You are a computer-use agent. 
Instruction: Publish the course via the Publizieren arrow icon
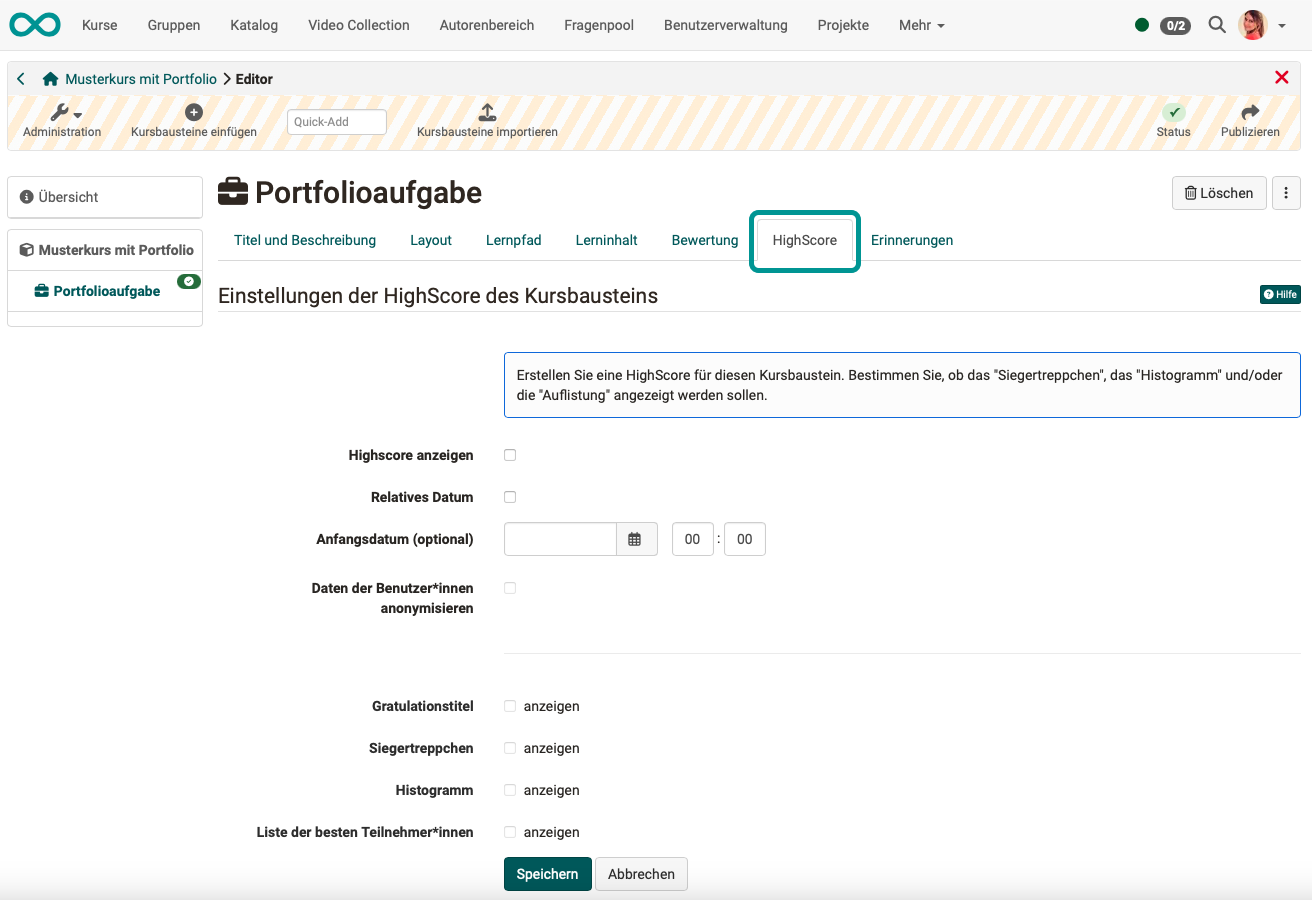pyautogui.click(x=1250, y=112)
